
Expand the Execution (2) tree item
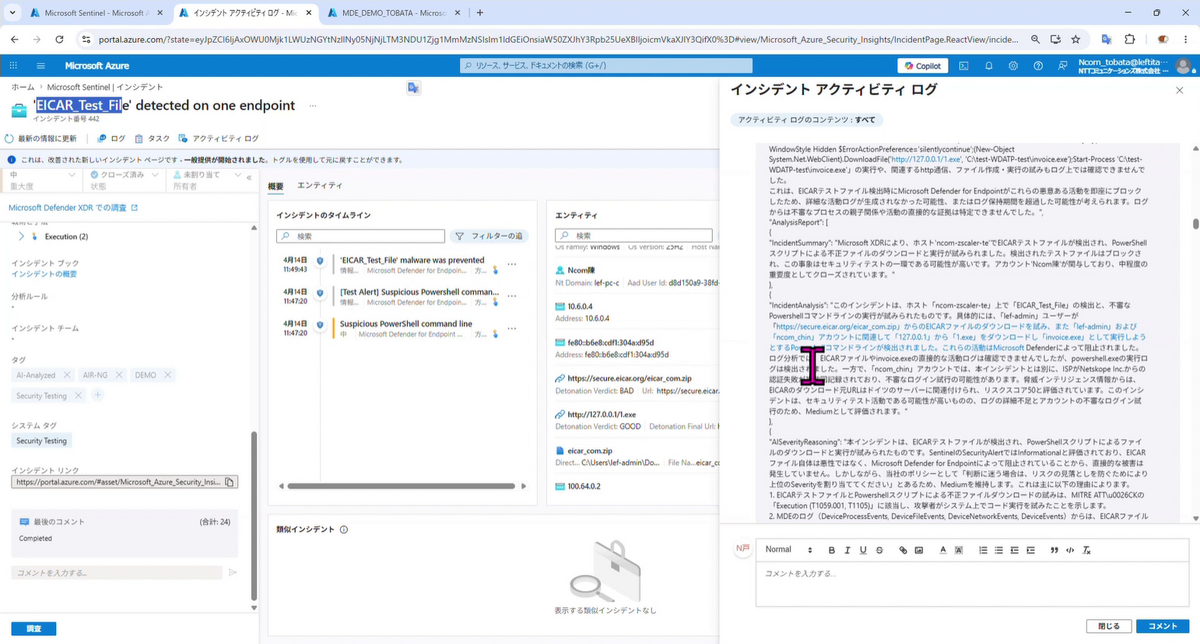click(x=22, y=237)
